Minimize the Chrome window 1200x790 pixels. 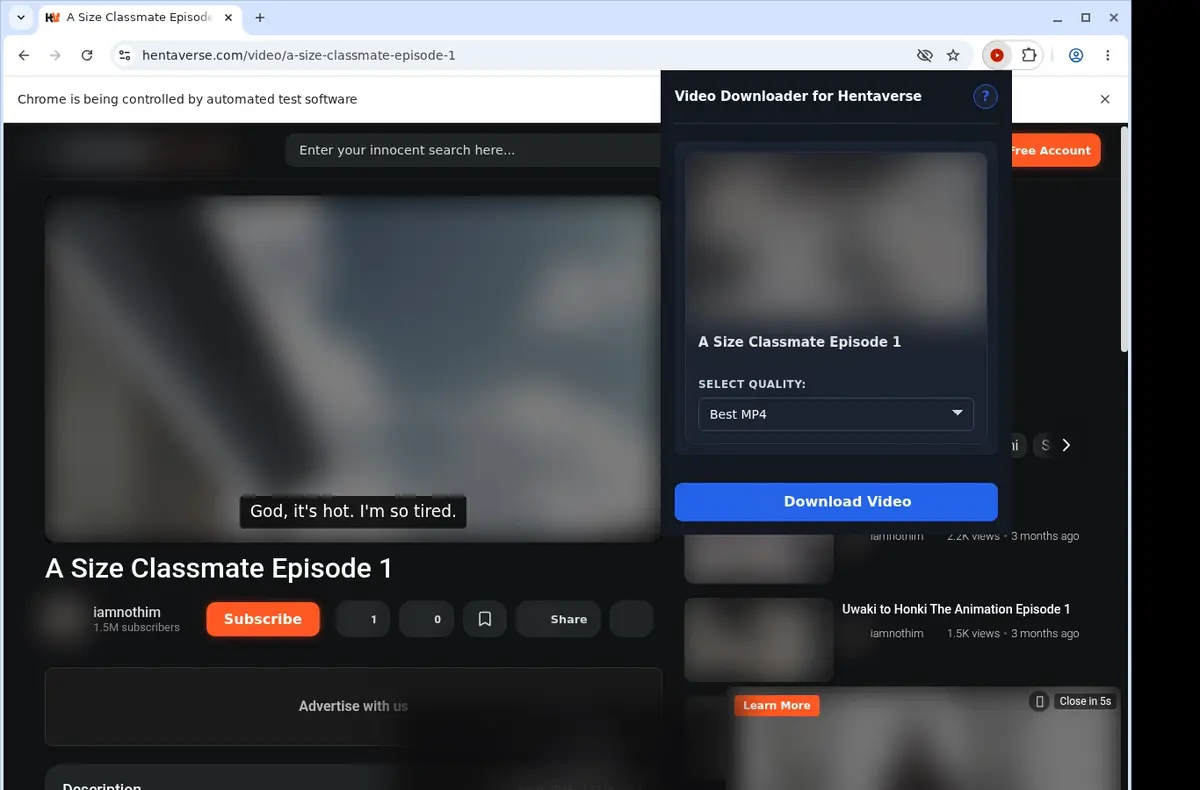1059,18
